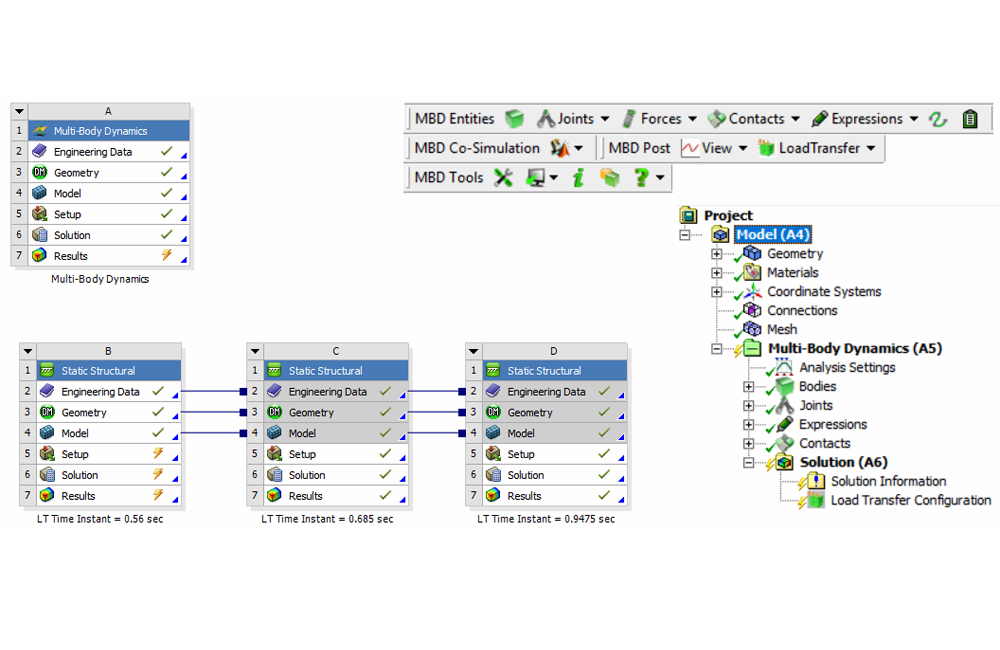Click the MBD Tools wrench icon
This screenshot has height=650, width=1000.
coord(503,177)
